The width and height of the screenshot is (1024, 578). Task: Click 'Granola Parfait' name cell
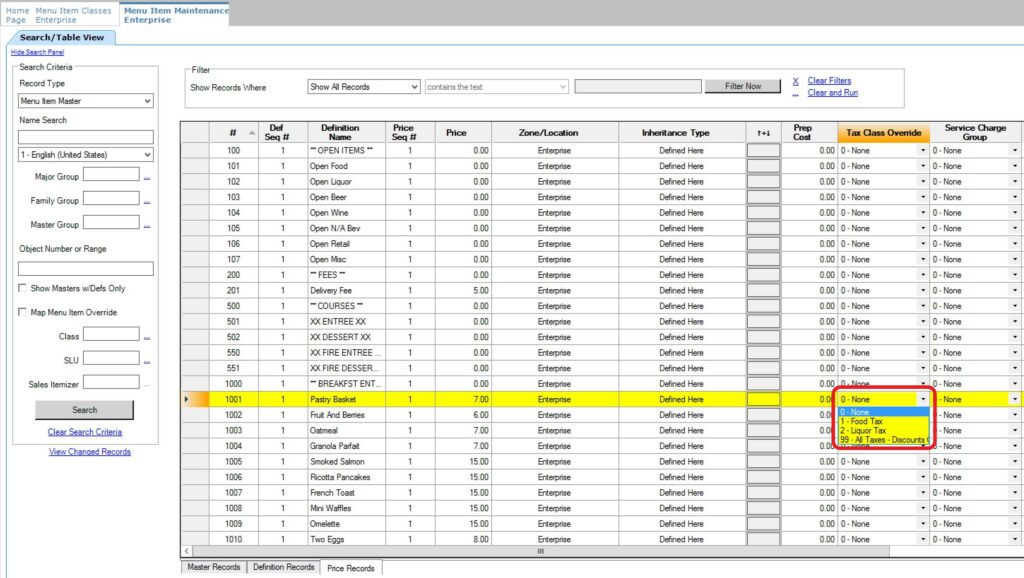[346, 446]
